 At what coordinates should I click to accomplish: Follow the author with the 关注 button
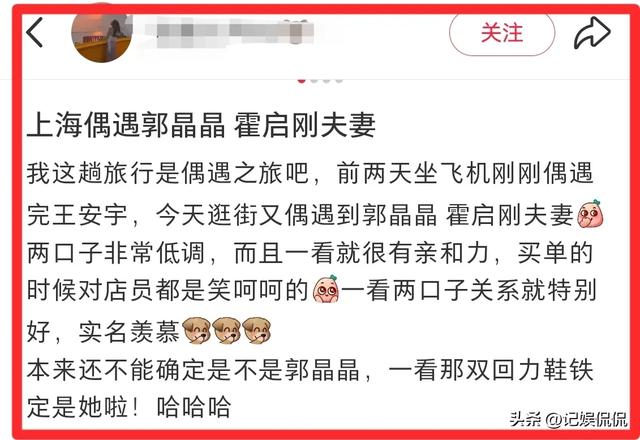pyautogui.click(x=502, y=33)
